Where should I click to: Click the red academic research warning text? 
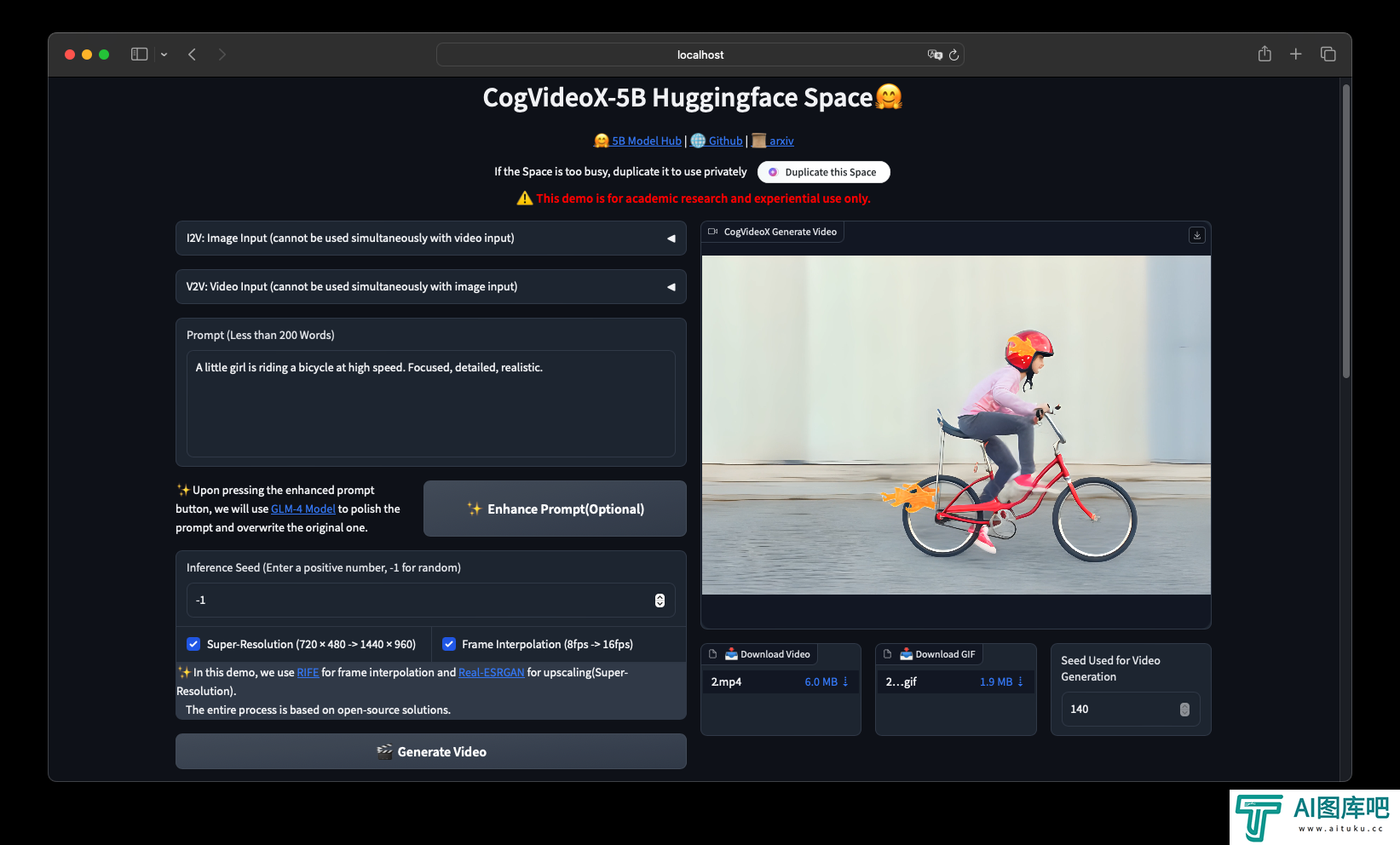703,198
